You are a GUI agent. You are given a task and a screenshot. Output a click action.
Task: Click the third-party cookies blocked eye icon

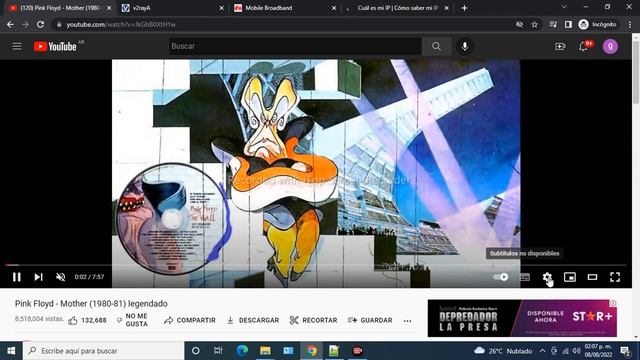[519, 24]
